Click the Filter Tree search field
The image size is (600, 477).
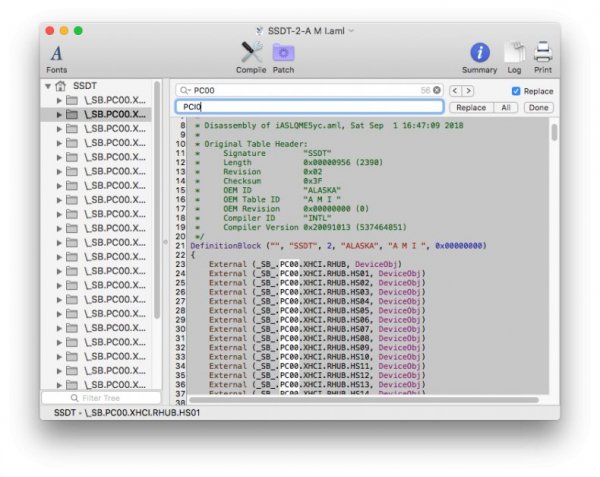click(100, 398)
